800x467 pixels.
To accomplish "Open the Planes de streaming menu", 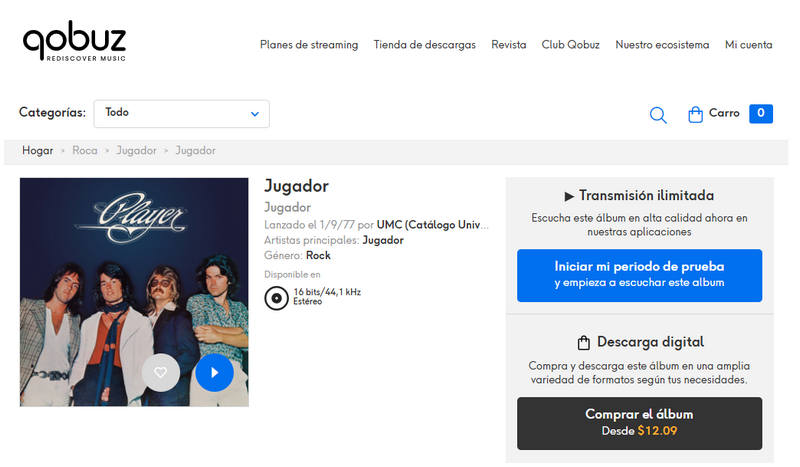I will (308, 45).
